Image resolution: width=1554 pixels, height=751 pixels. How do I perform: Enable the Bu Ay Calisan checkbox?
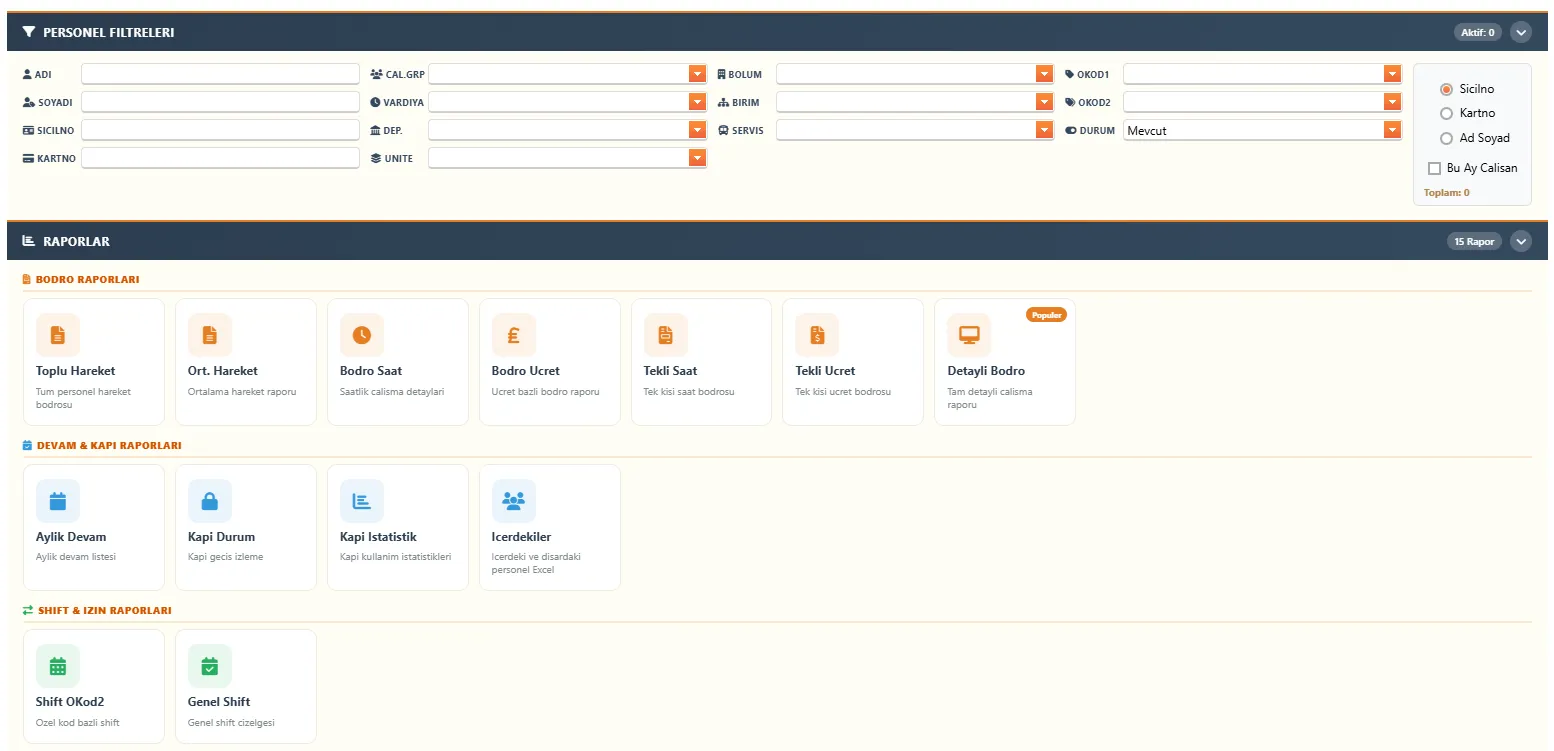(1435, 168)
